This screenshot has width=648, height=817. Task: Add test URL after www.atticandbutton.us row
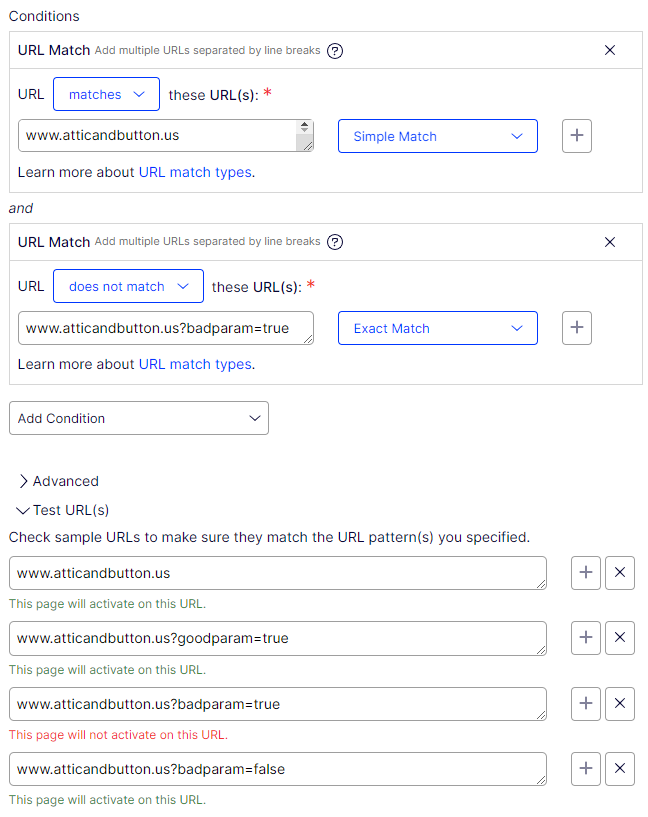(586, 573)
